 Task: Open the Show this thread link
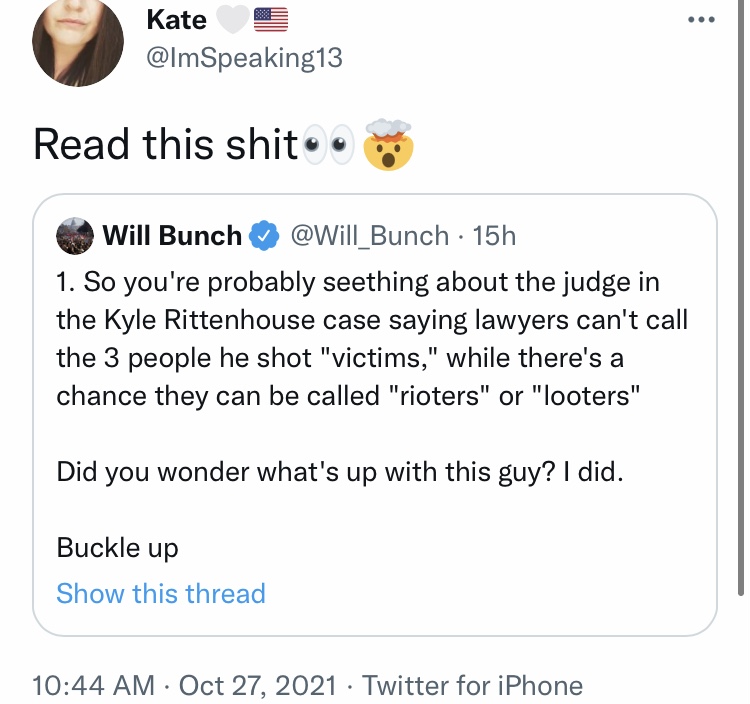coord(161,594)
